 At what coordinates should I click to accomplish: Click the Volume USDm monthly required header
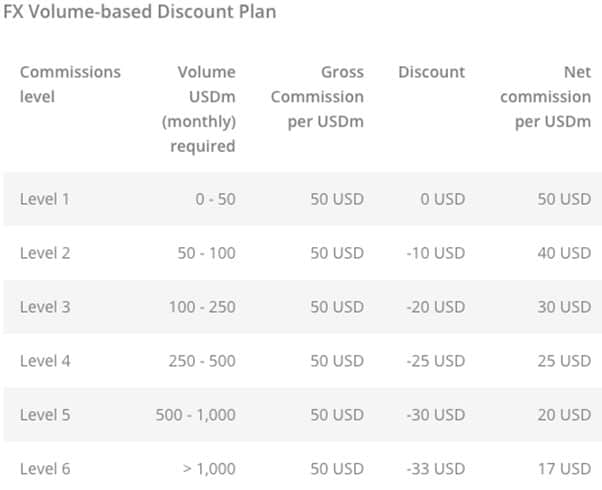[x=199, y=109]
